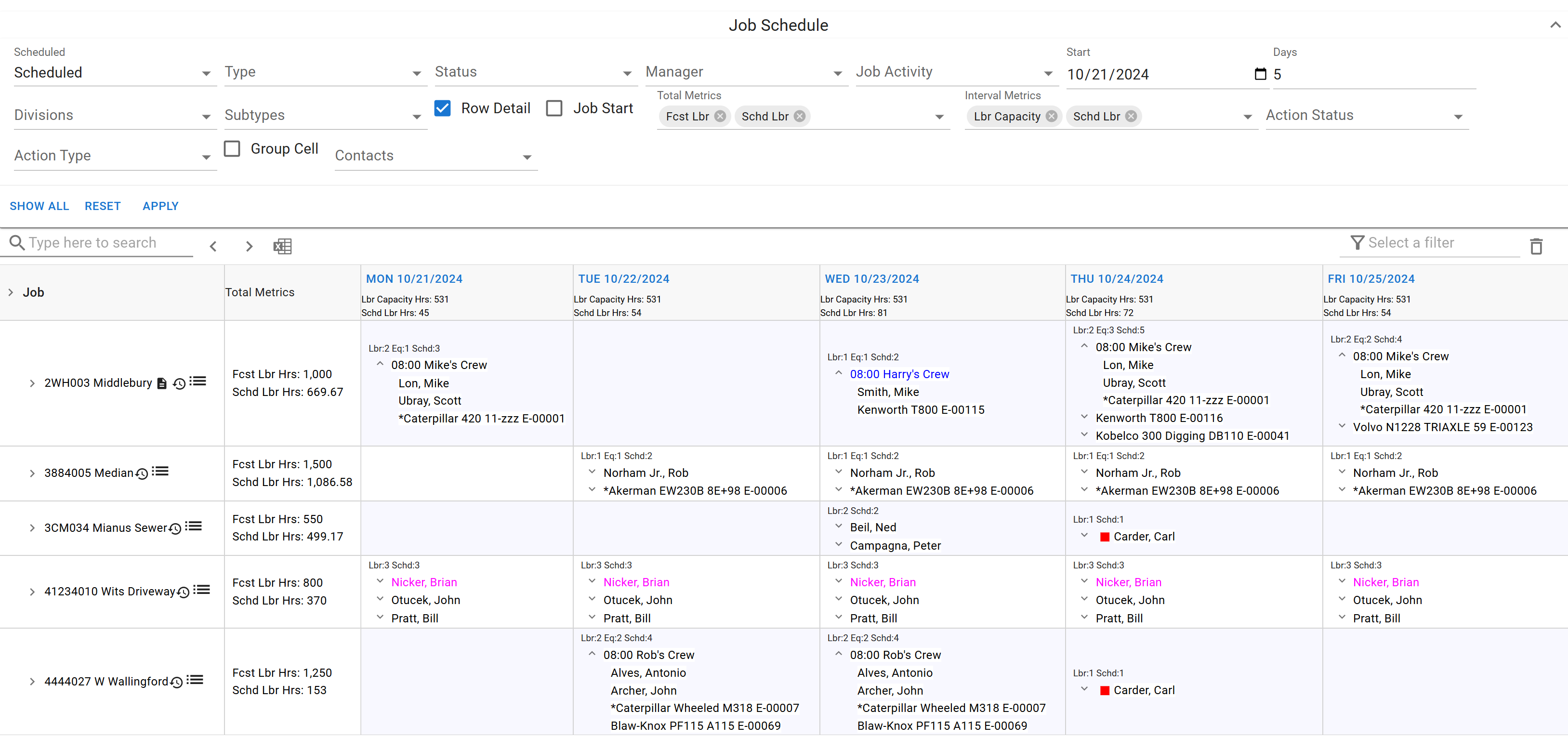Viewport: 1568px width, 737px height.
Task: View history for the 3884005 Median job
Action: [141, 473]
